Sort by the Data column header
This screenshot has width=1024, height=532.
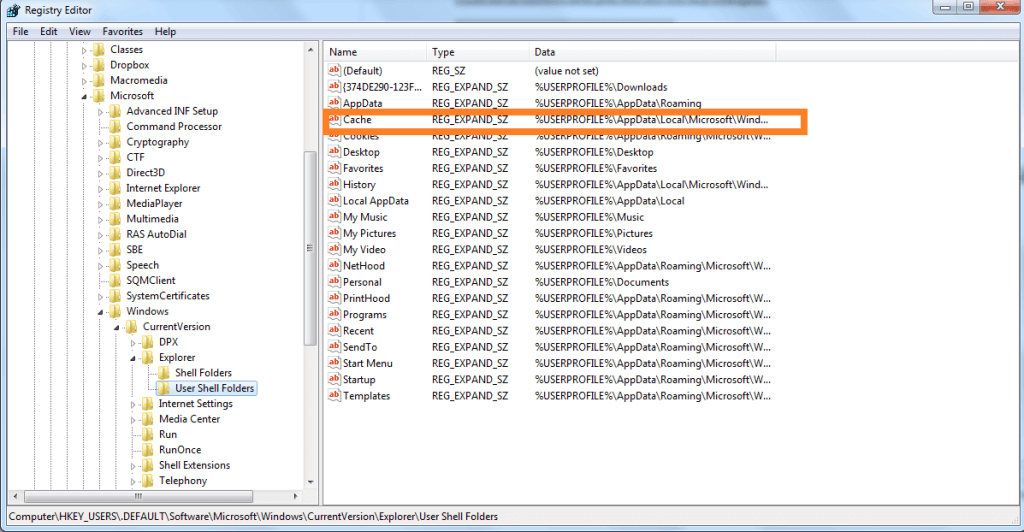[652, 52]
